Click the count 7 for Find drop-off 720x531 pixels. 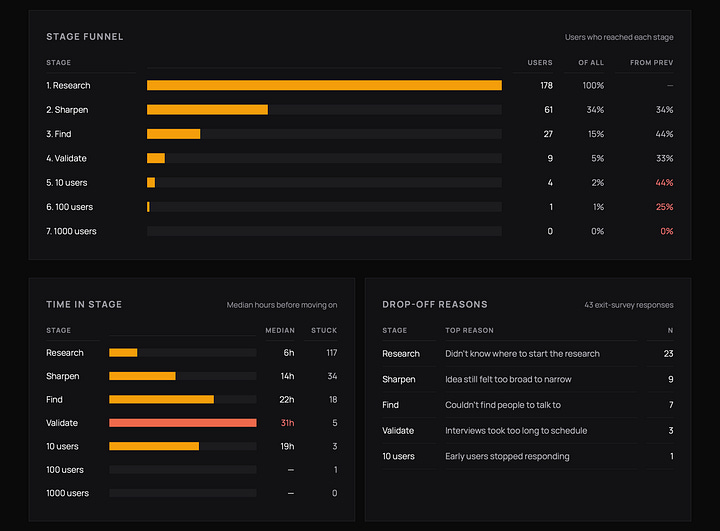pyautogui.click(x=671, y=405)
